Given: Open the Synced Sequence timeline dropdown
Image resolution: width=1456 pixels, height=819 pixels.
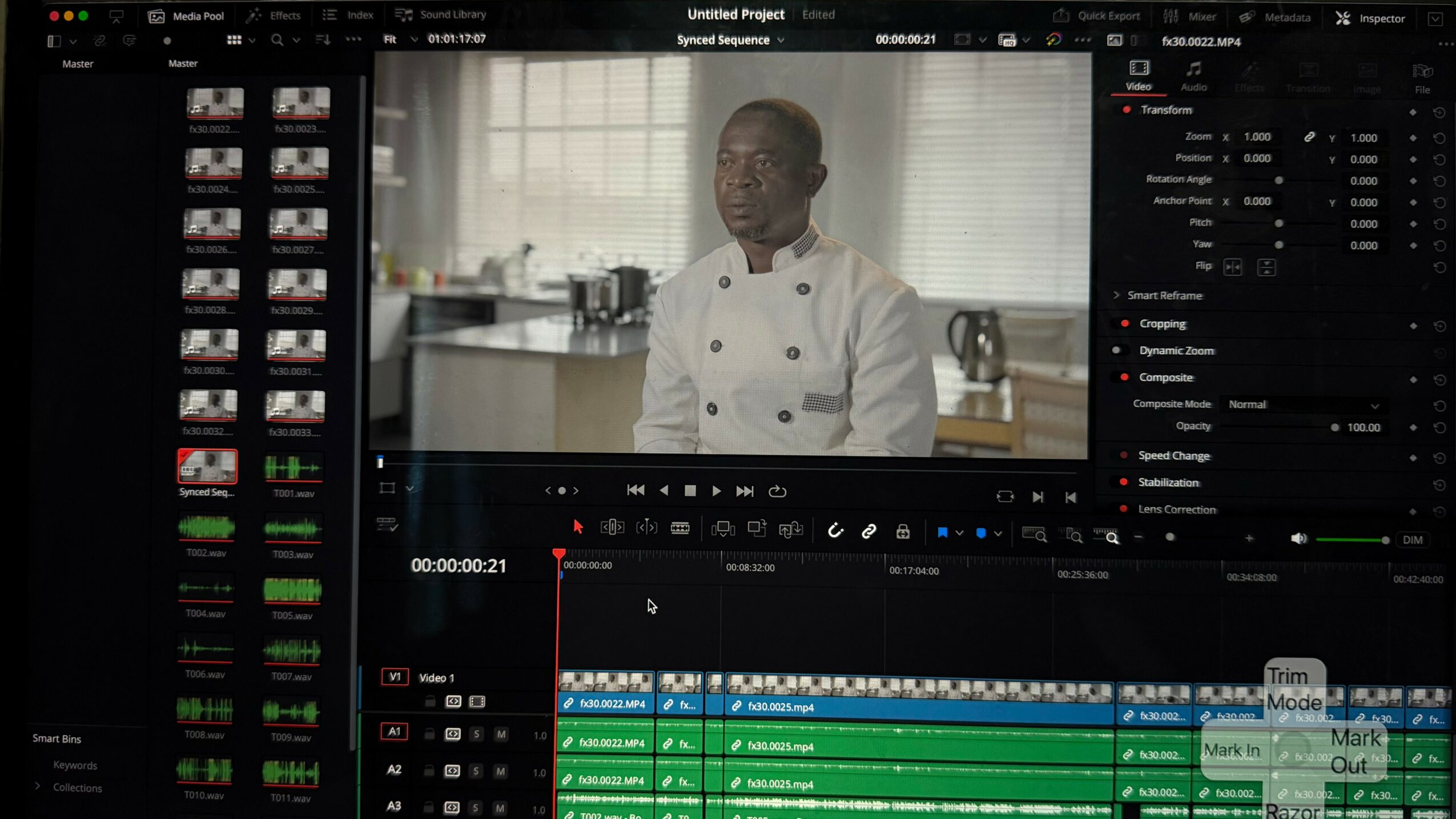Looking at the screenshot, I should pos(781,40).
